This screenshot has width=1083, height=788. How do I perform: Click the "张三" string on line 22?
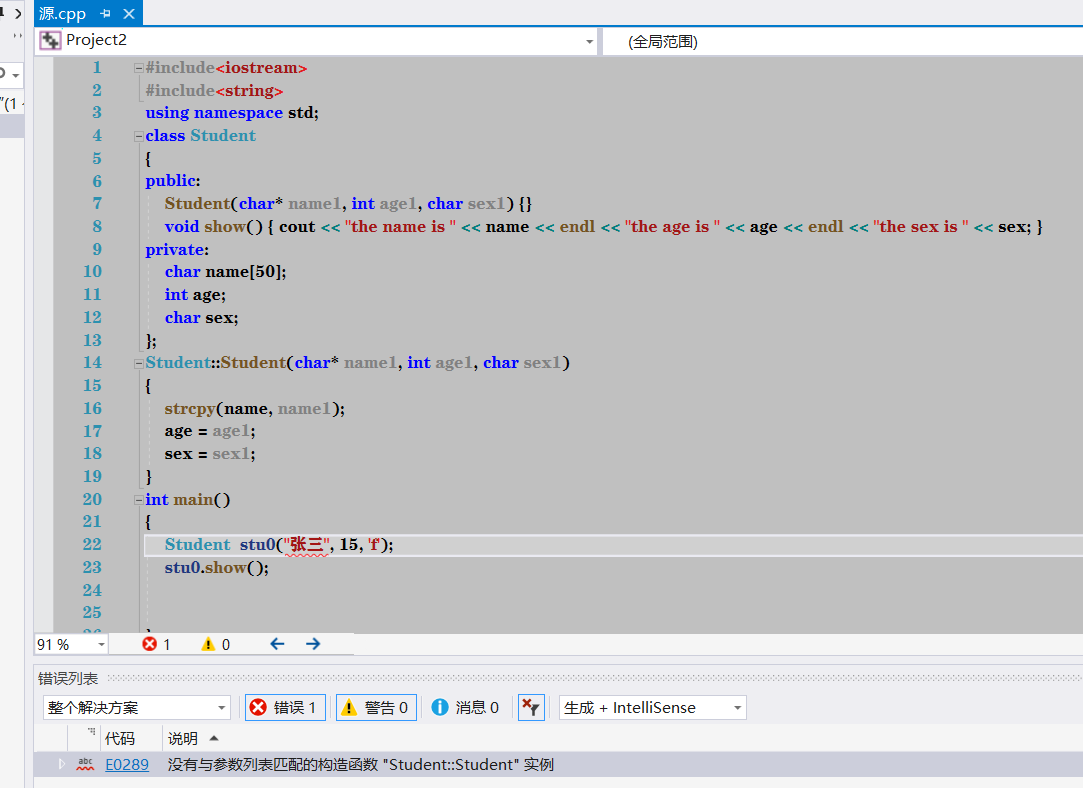(307, 545)
